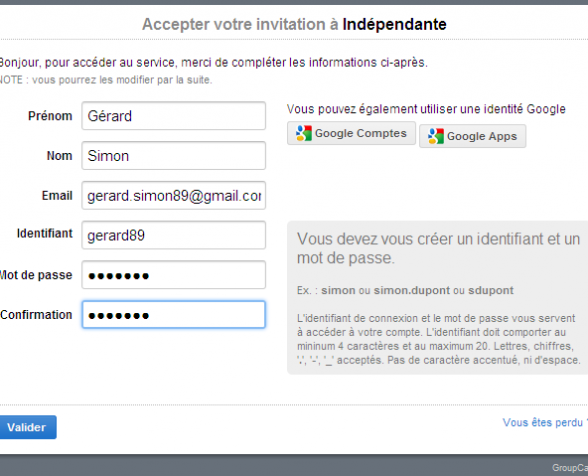Sign in with the Google Comptes button
Image resolution: width=588 pixels, height=476 pixels.
point(351,133)
